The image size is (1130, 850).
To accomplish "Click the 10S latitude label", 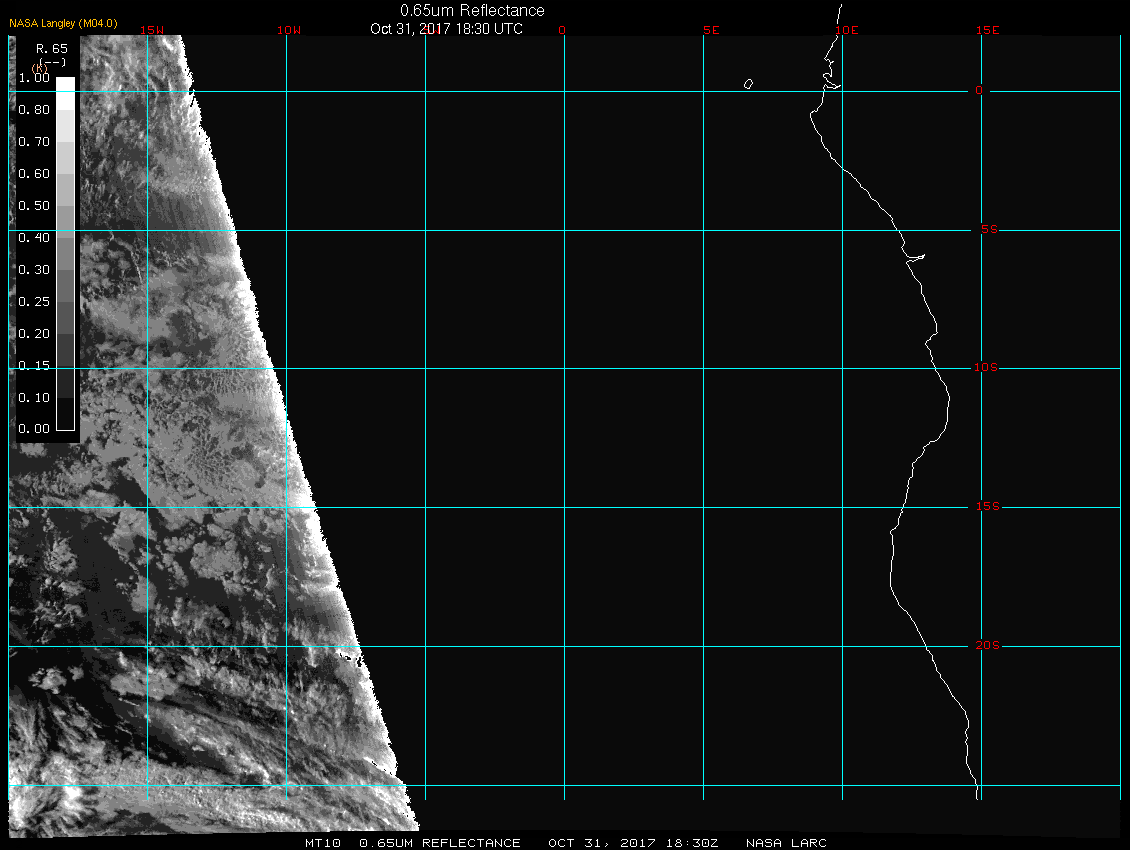I will pyautogui.click(x=986, y=368).
